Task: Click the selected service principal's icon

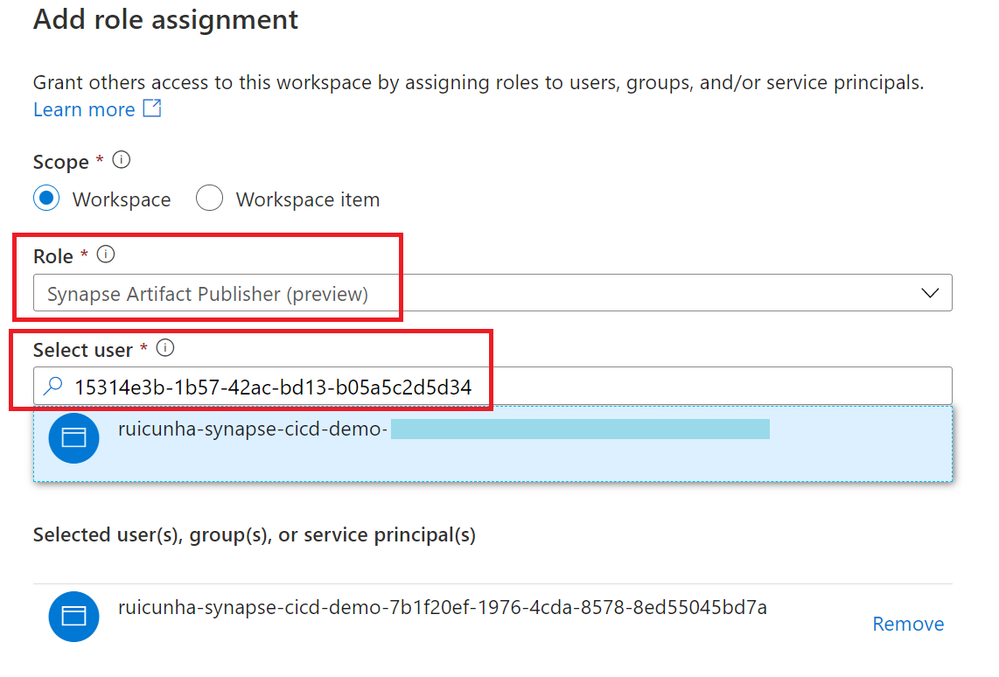Action: [x=74, y=615]
